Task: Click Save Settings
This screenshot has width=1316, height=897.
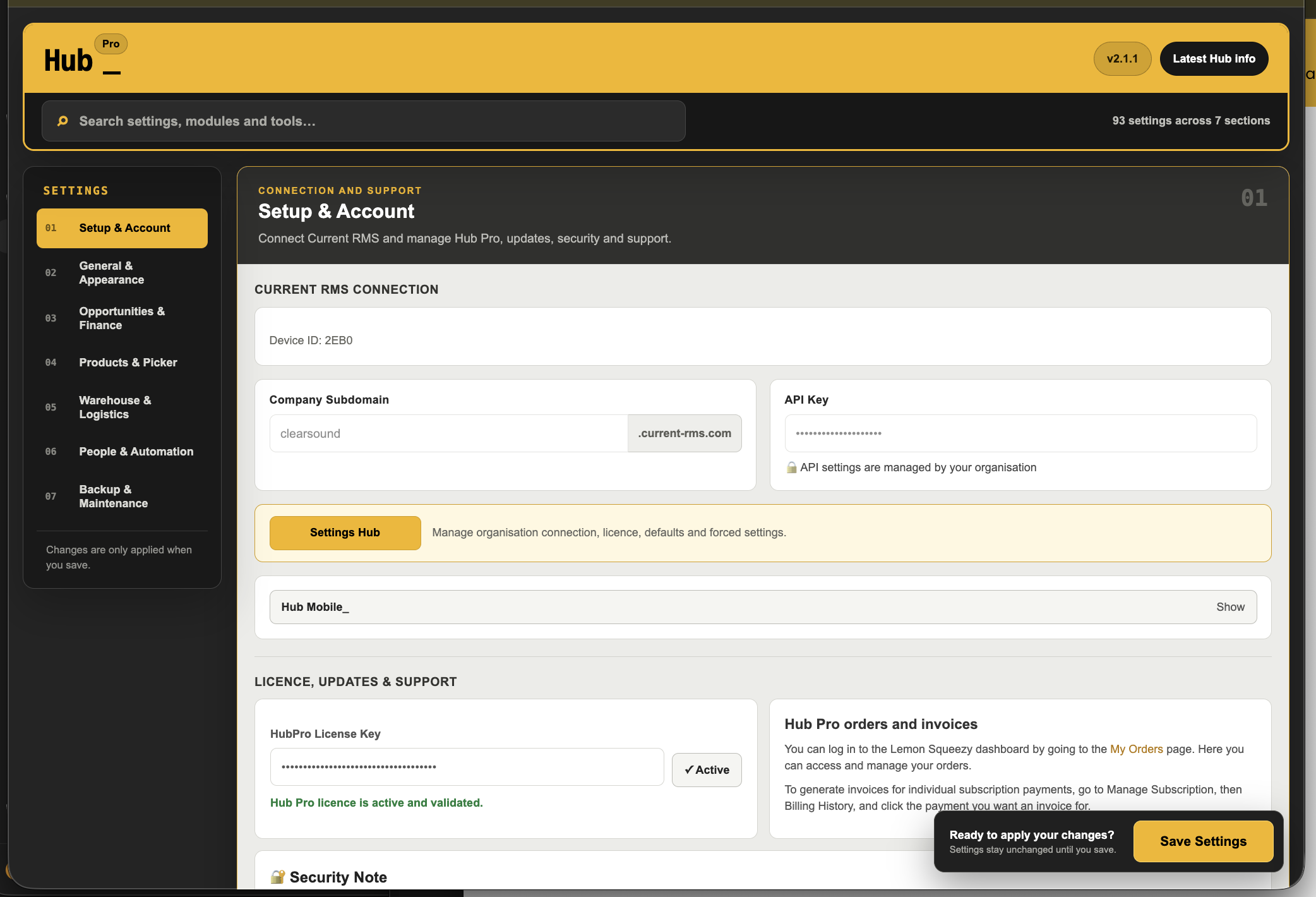Action: point(1203,841)
